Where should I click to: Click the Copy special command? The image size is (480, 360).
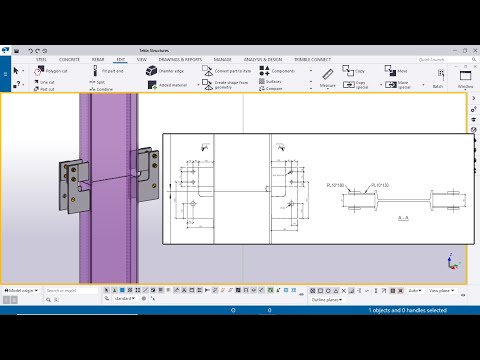[356, 85]
